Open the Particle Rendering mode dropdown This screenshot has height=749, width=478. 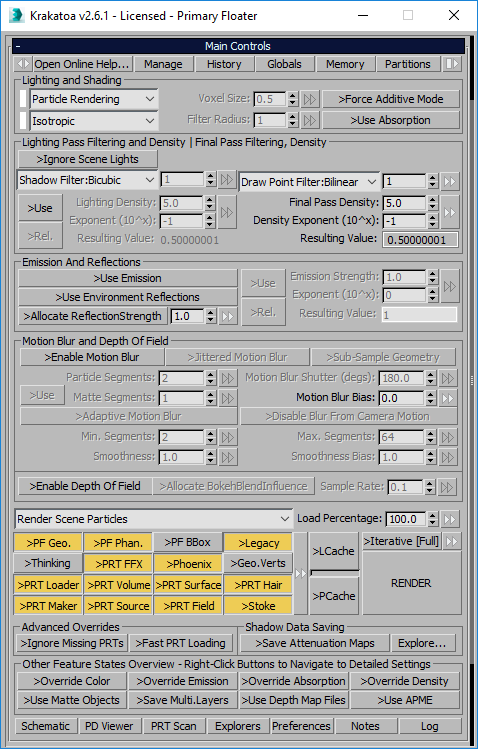click(x=94, y=99)
